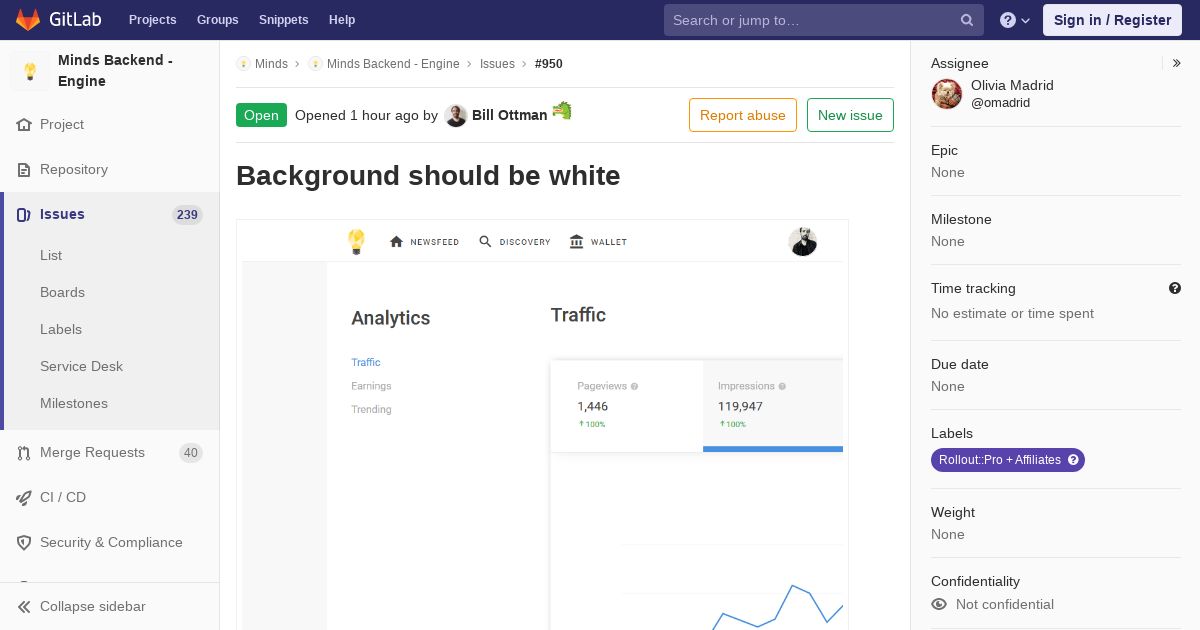This screenshot has width=1200, height=630.
Task: Click the Minds Backend project lightbulb avatar
Action: pyautogui.click(x=30, y=71)
